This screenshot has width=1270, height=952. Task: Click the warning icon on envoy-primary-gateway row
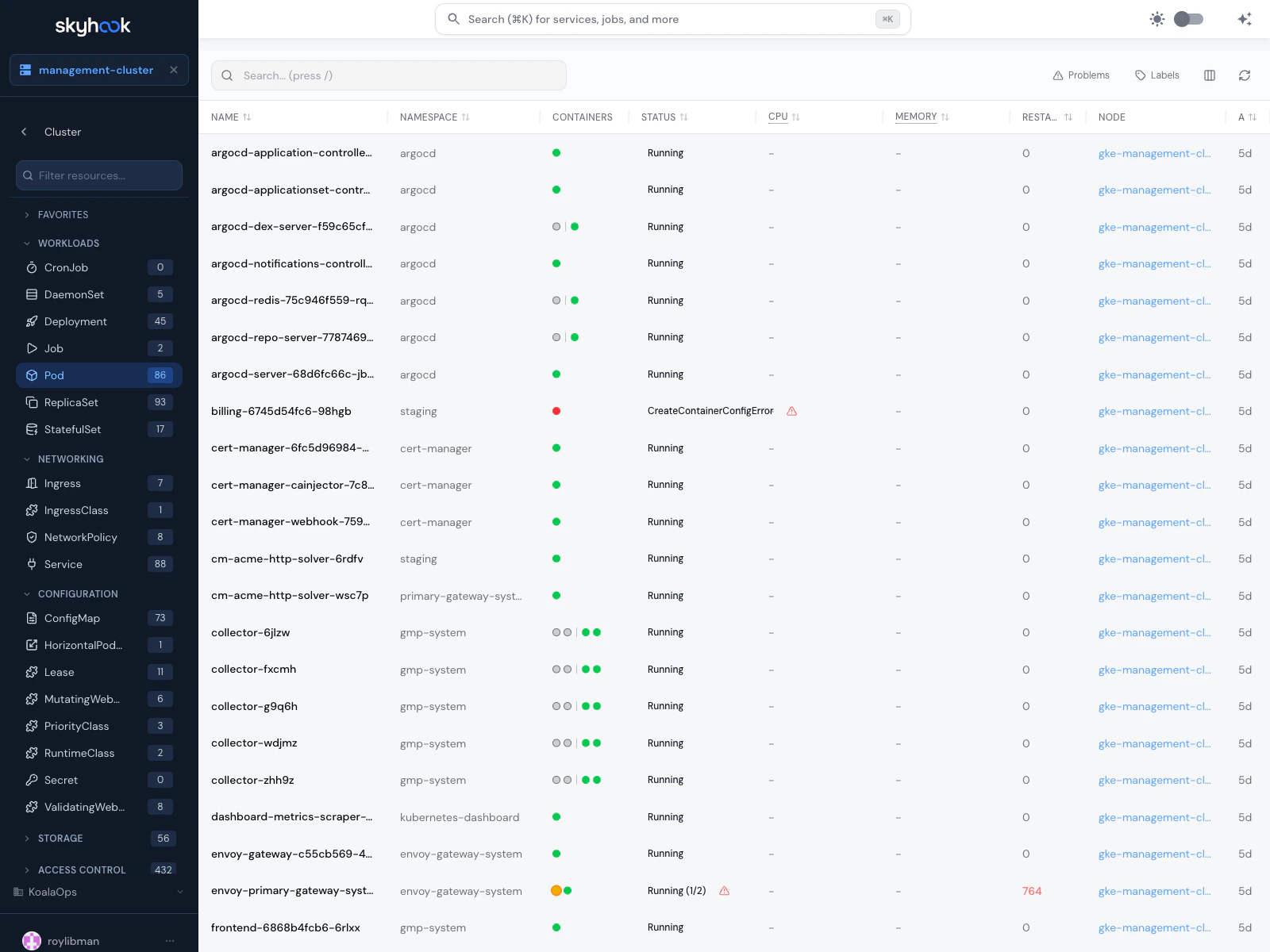coord(724,890)
